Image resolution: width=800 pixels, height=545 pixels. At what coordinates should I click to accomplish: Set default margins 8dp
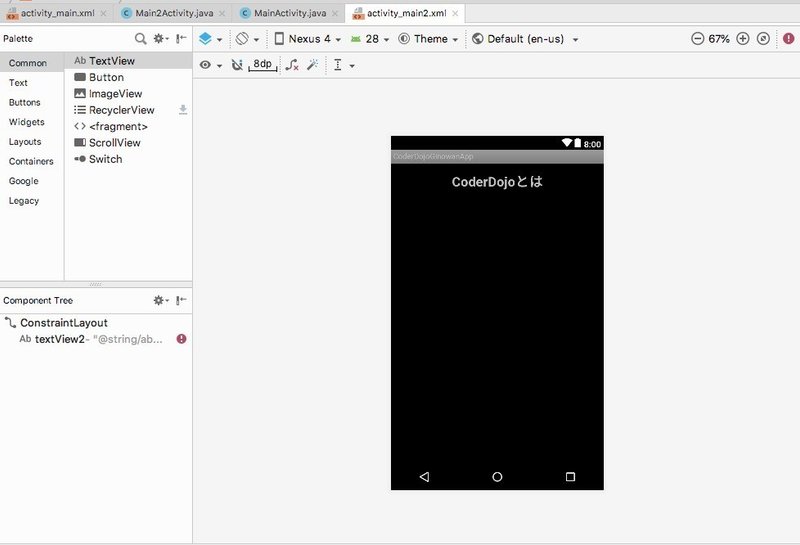tap(263, 64)
